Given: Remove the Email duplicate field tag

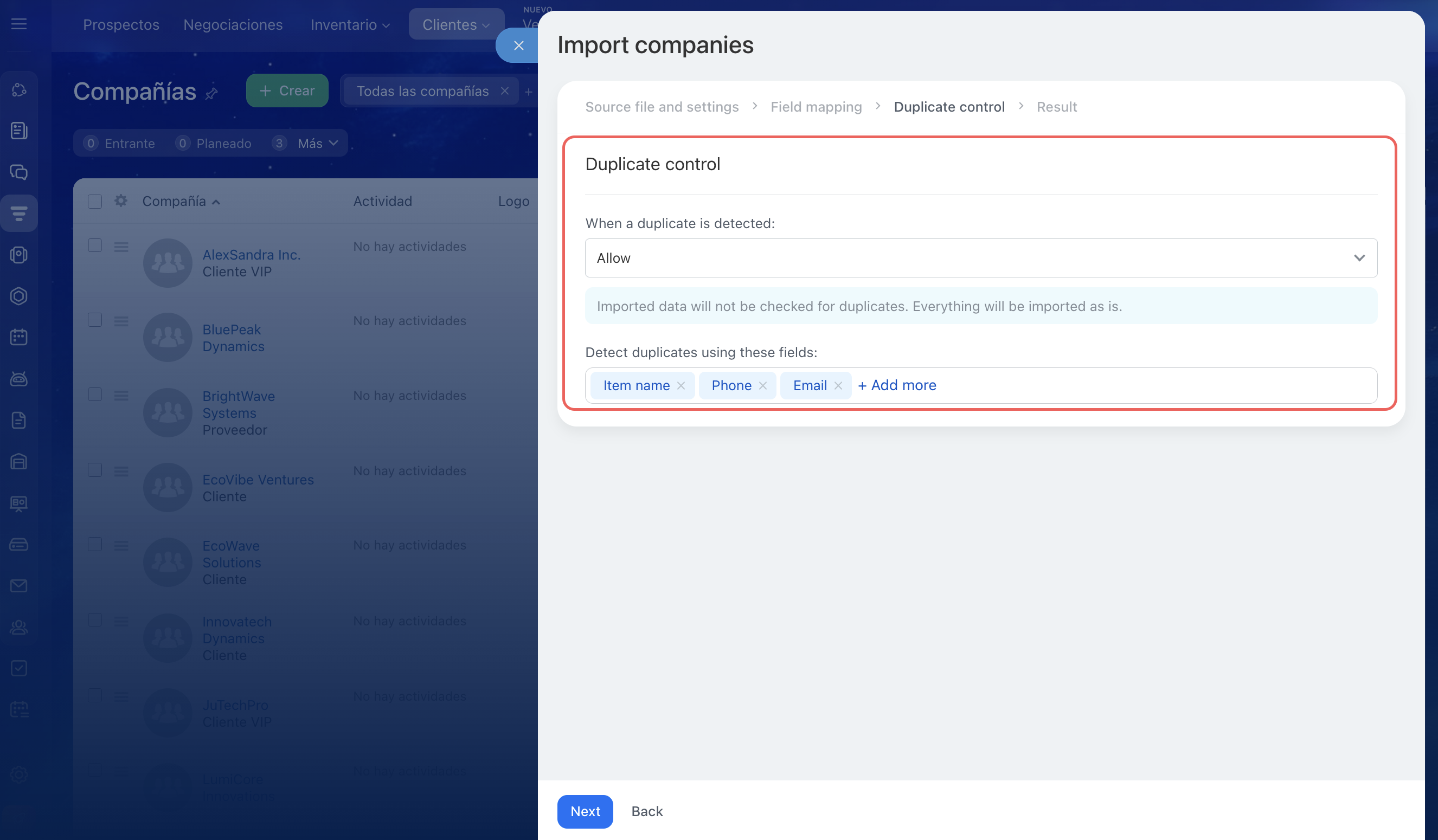Looking at the screenshot, I should coord(838,385).
